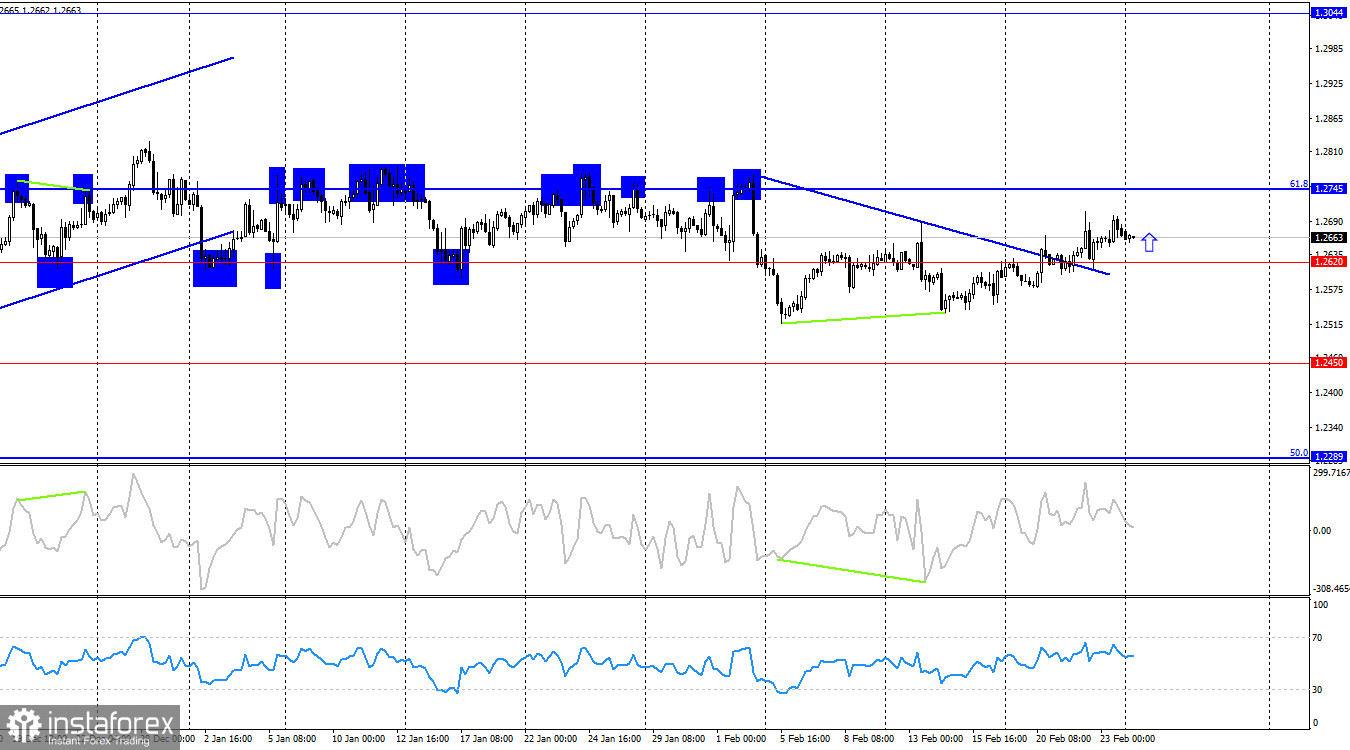Click the current price tag 1.2663
Viewport: 1350px width, 750px height.
tap(1329, 237)
